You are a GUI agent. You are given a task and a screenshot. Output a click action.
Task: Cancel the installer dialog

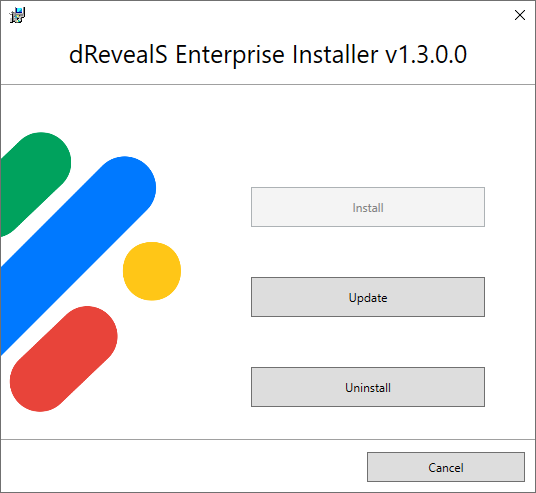[x=446, y=467]
